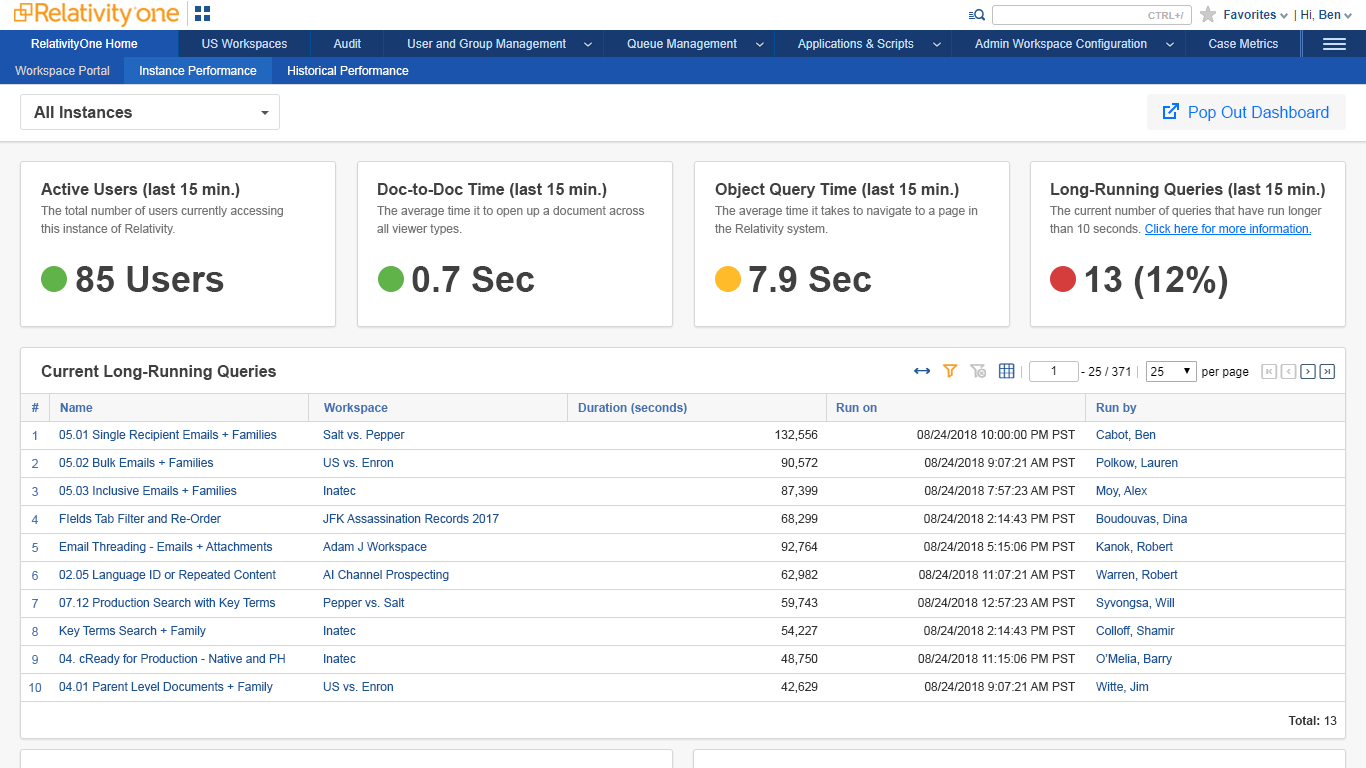
Task: Open JFK Assassination Records 2017 workspace
Action: (x=411, y=519)
